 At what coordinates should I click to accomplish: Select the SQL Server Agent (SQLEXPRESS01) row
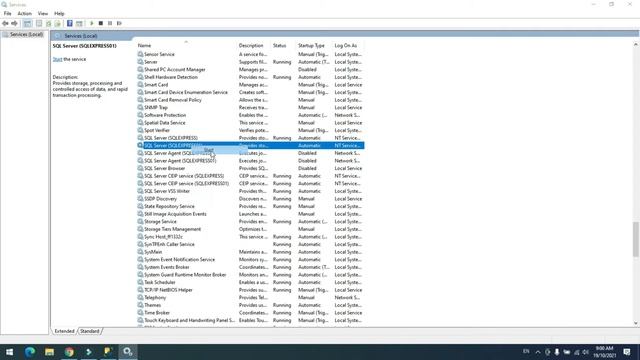pos(251,161)
